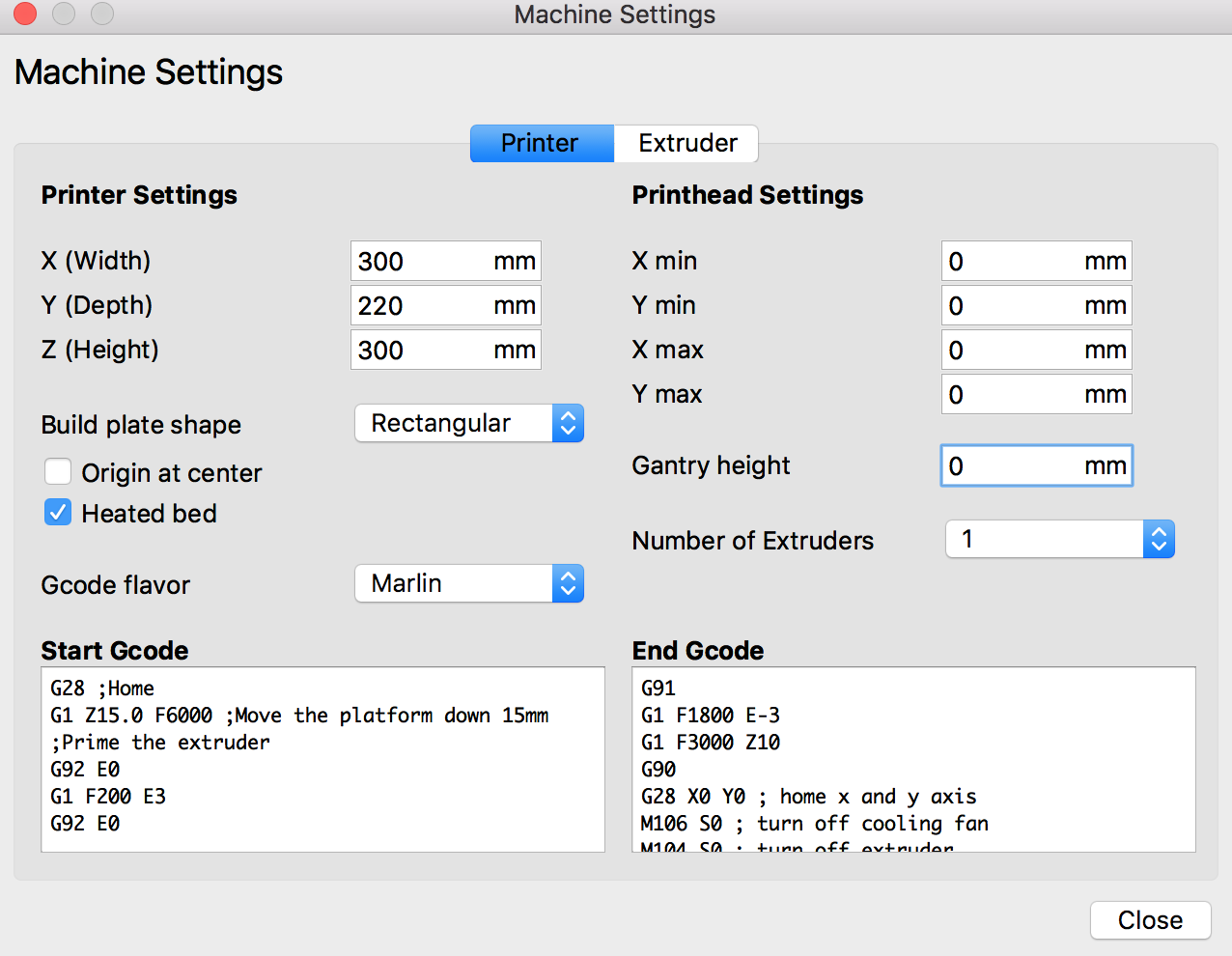Select the Printer tab
Screen dimensions: 1232x956
click(541, 143)
